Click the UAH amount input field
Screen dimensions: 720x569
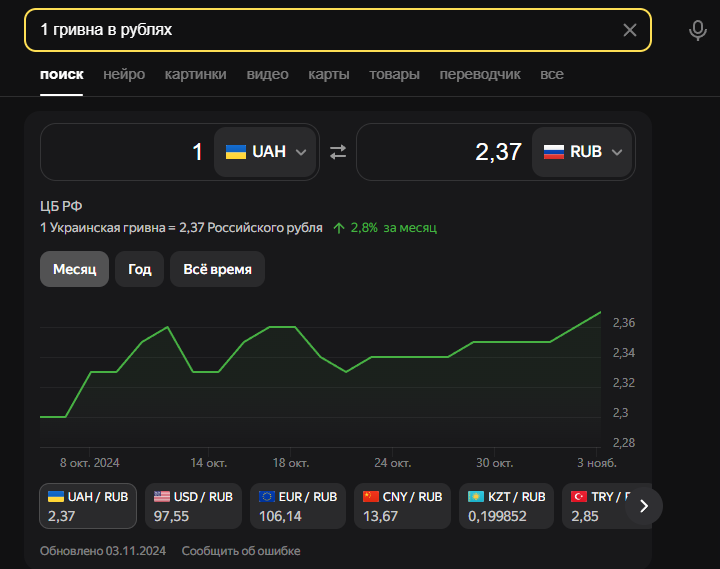click(x=125, y=152)
